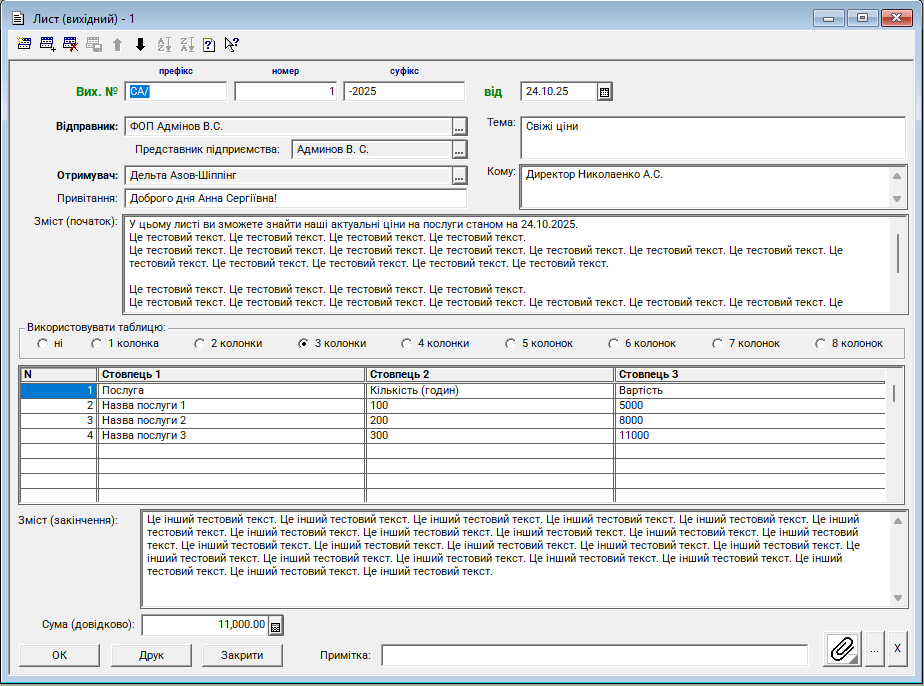Choose the "8 колонок" radio button
Image resolution: width=924 pixels, height=686 pixels.
(x=822, y=343)
